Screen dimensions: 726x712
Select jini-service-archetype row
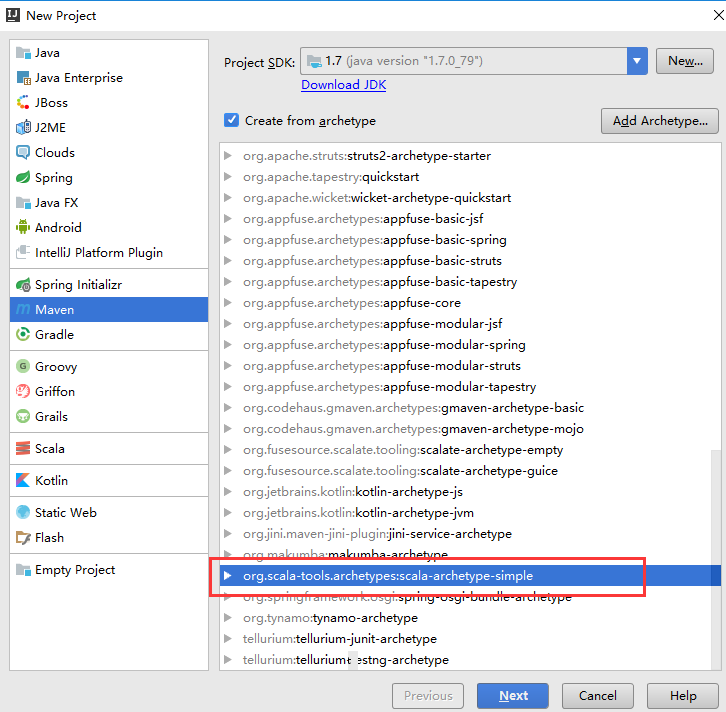465,534
